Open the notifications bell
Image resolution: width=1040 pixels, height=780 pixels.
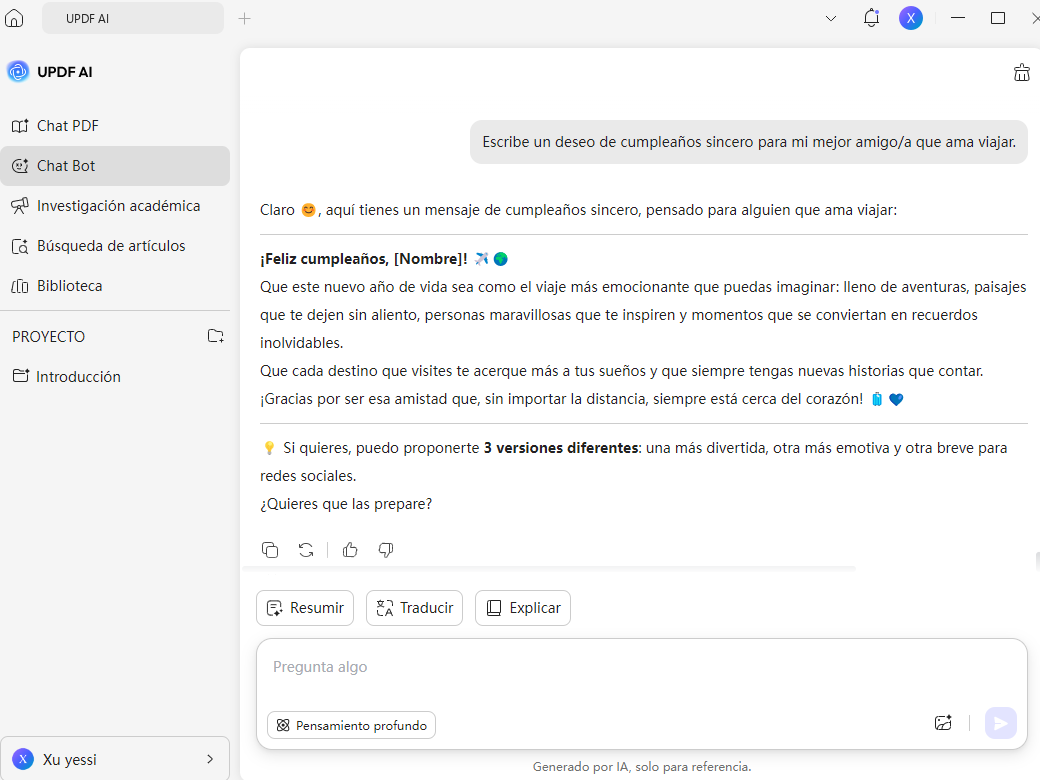point(871,18)
